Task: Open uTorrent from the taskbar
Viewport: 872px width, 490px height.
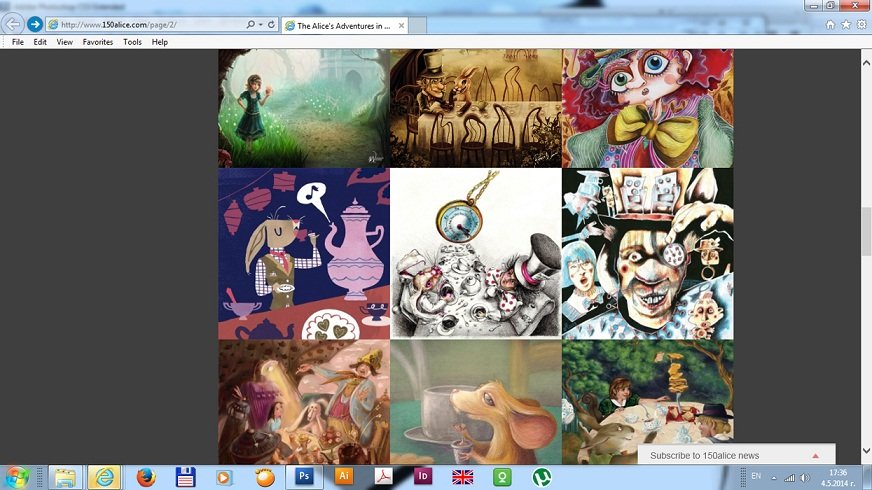Action: [542, 477]
